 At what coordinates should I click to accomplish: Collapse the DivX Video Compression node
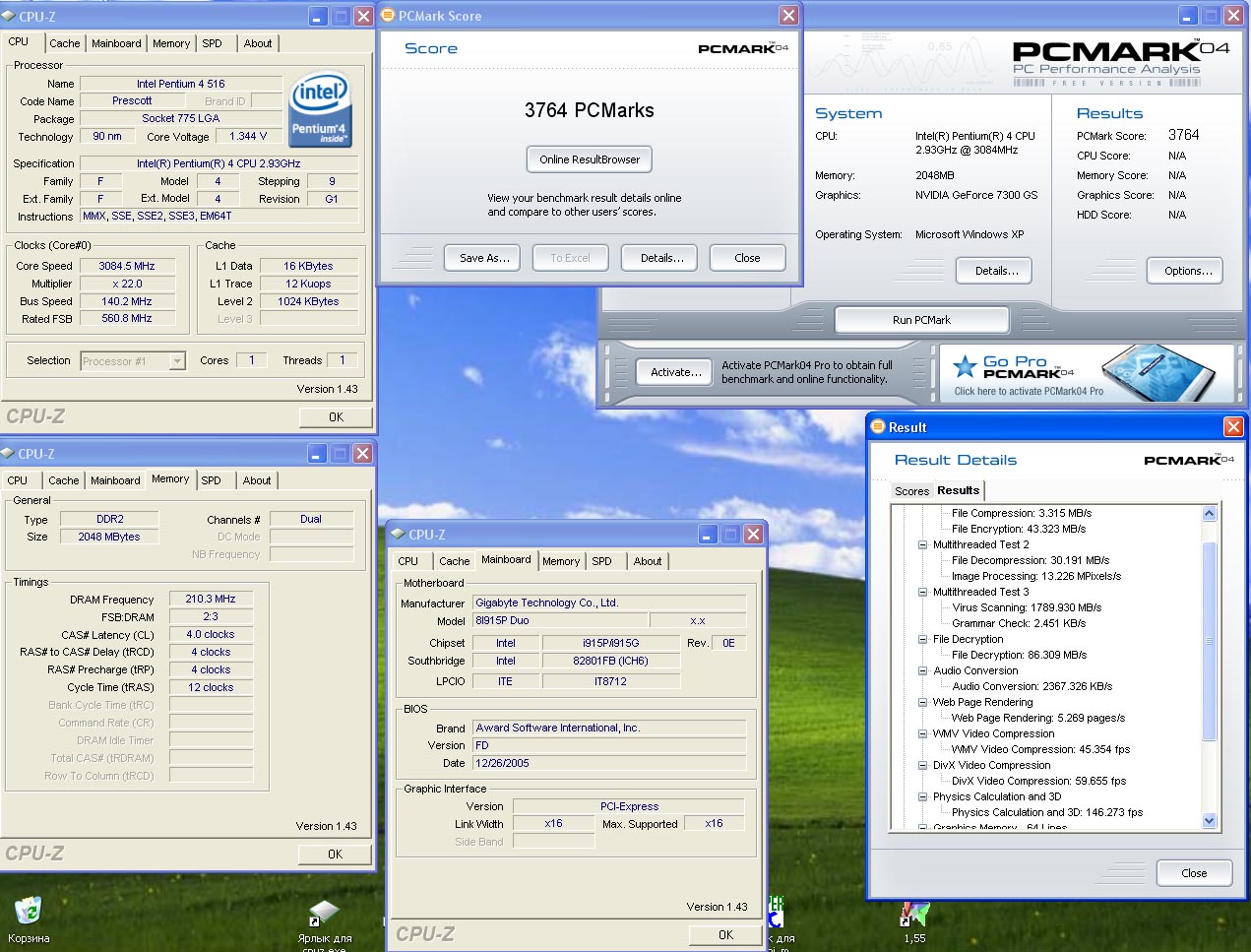(x=922, y=765)
